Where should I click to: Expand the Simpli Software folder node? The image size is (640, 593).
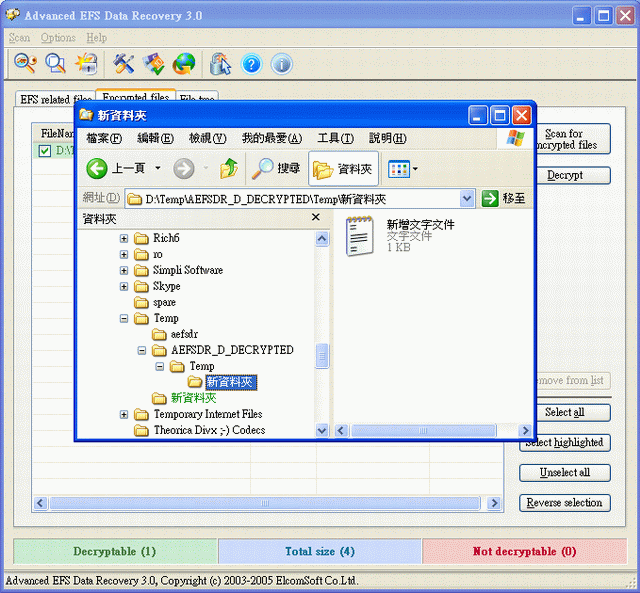click(124, 270)
